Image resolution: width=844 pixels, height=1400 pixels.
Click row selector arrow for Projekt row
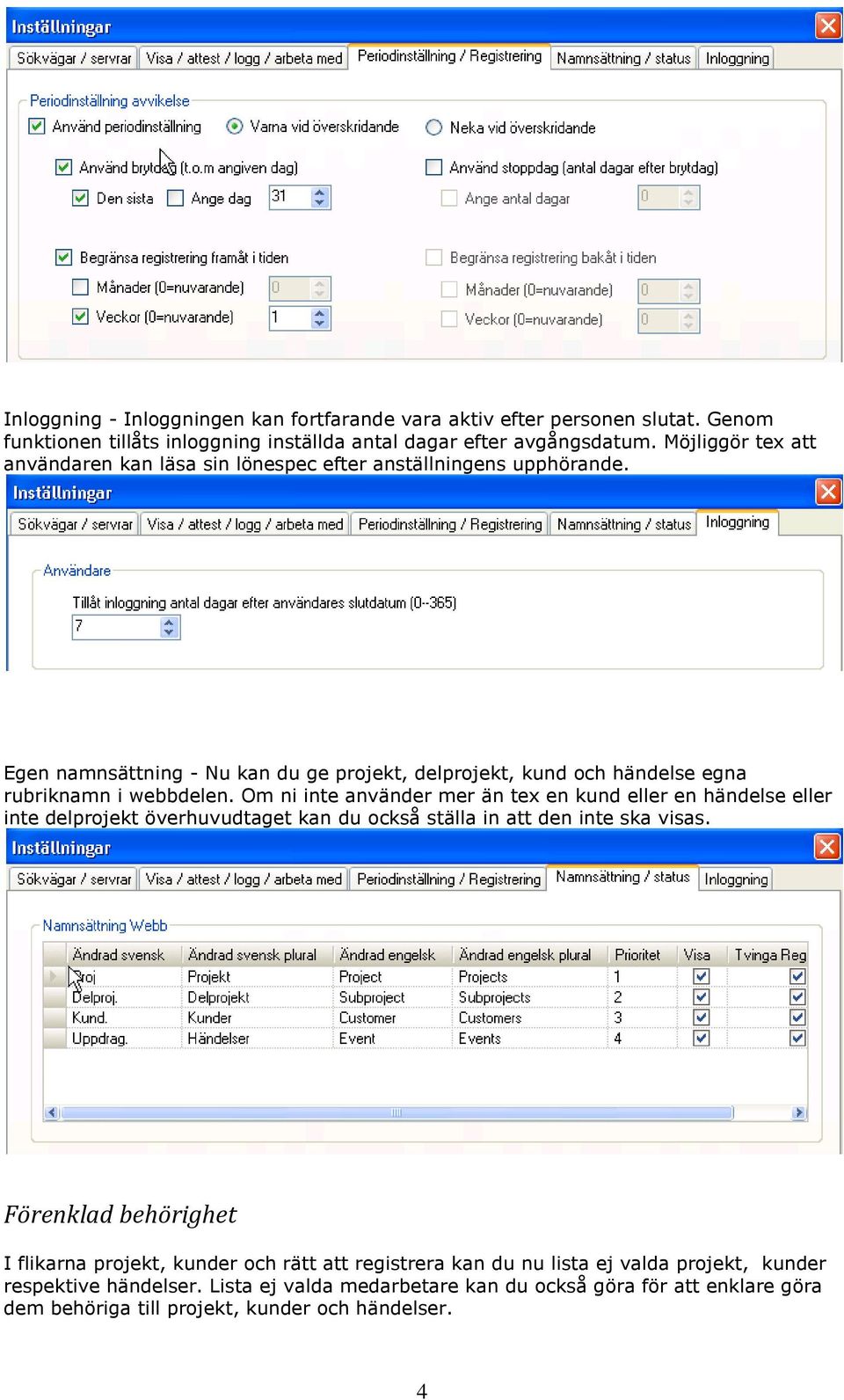(x=55, y=976)
